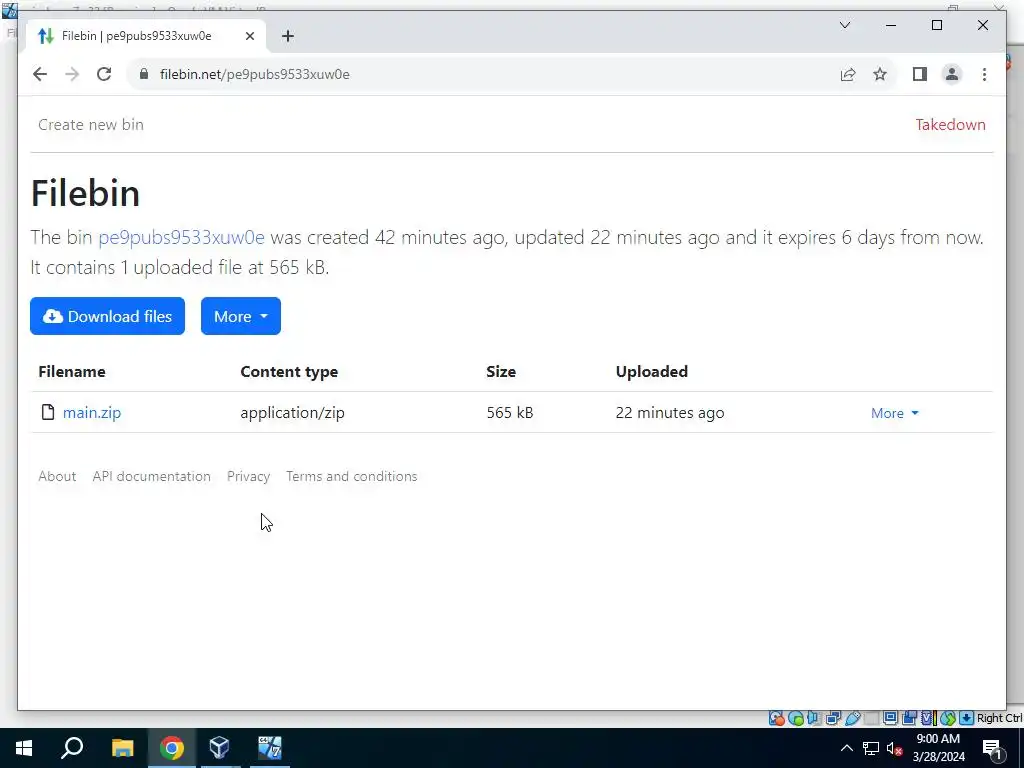Viewport: 1024px width, 768px height.
Task: Show hidden system tray icons
Action: click(846, 748)
